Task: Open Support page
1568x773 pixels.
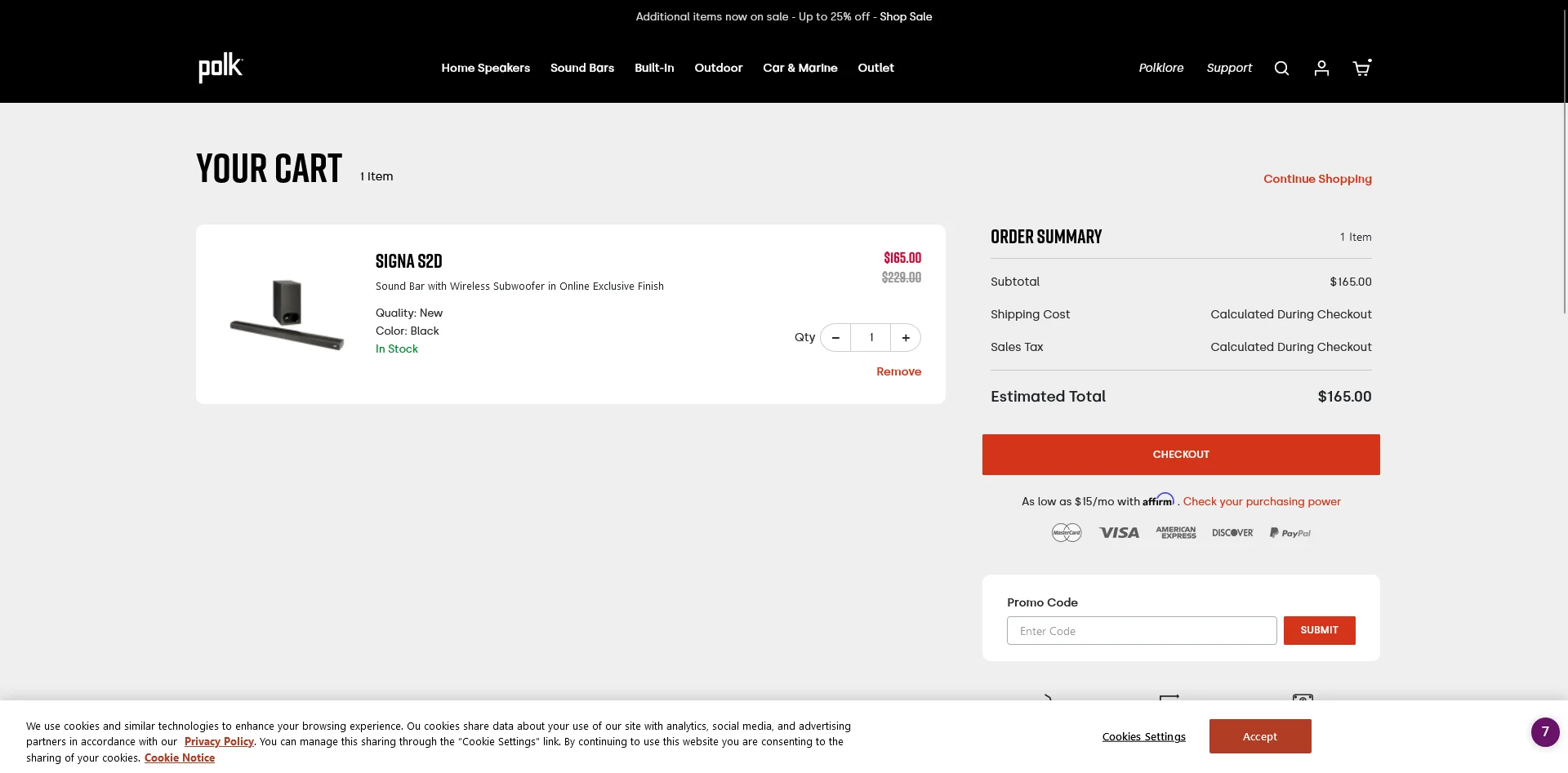Action: click(1229, 68)
